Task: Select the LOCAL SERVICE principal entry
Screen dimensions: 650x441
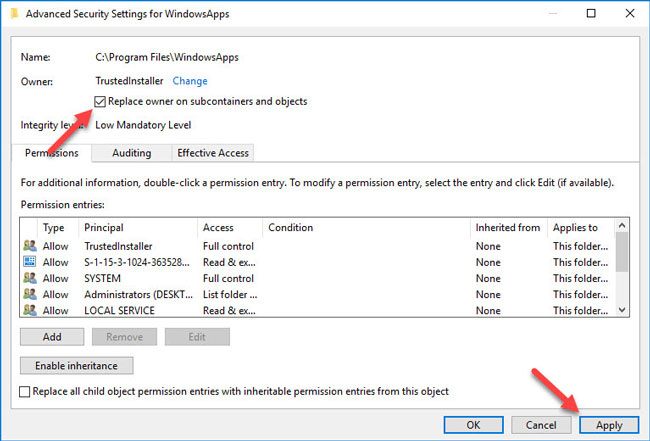Action: tap(119, 310)
